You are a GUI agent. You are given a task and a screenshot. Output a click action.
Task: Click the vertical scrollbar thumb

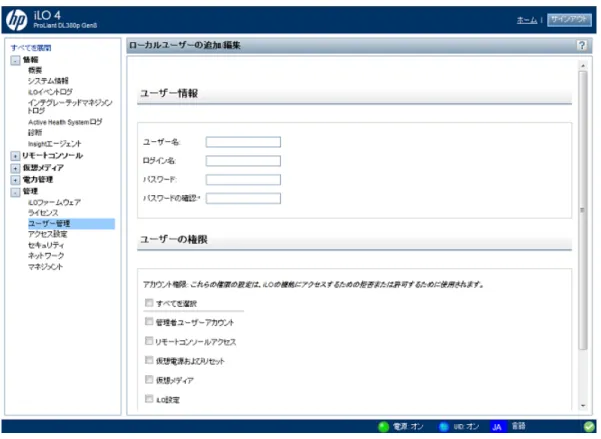(583, 210)
